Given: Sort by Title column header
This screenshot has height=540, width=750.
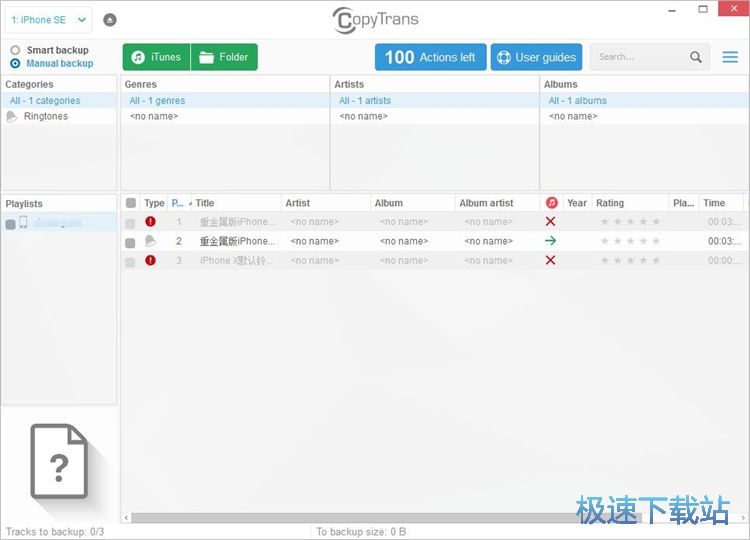Looking at the screenshot, I should pyautogui.click(x=237, y=203).
